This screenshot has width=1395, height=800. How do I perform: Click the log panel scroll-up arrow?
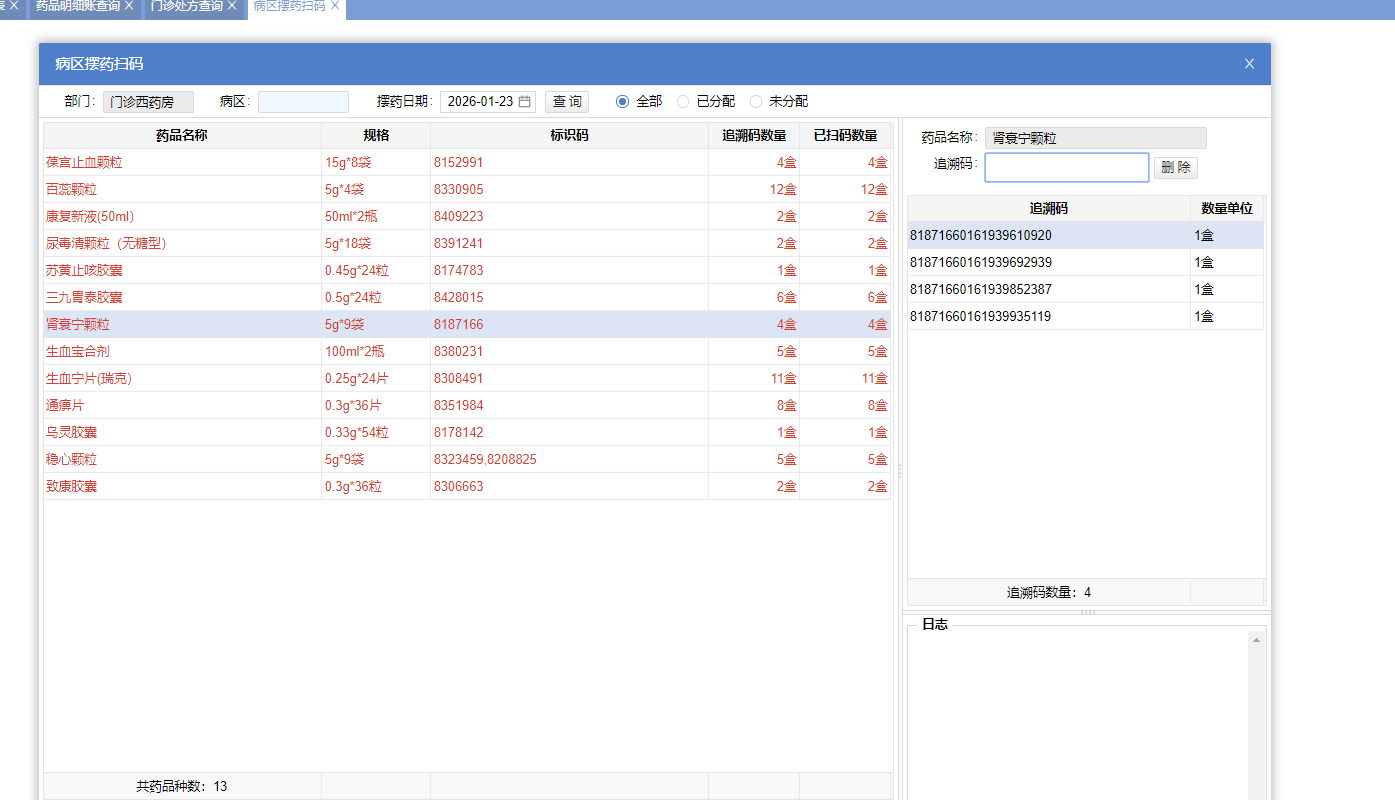coord(1256,640)
